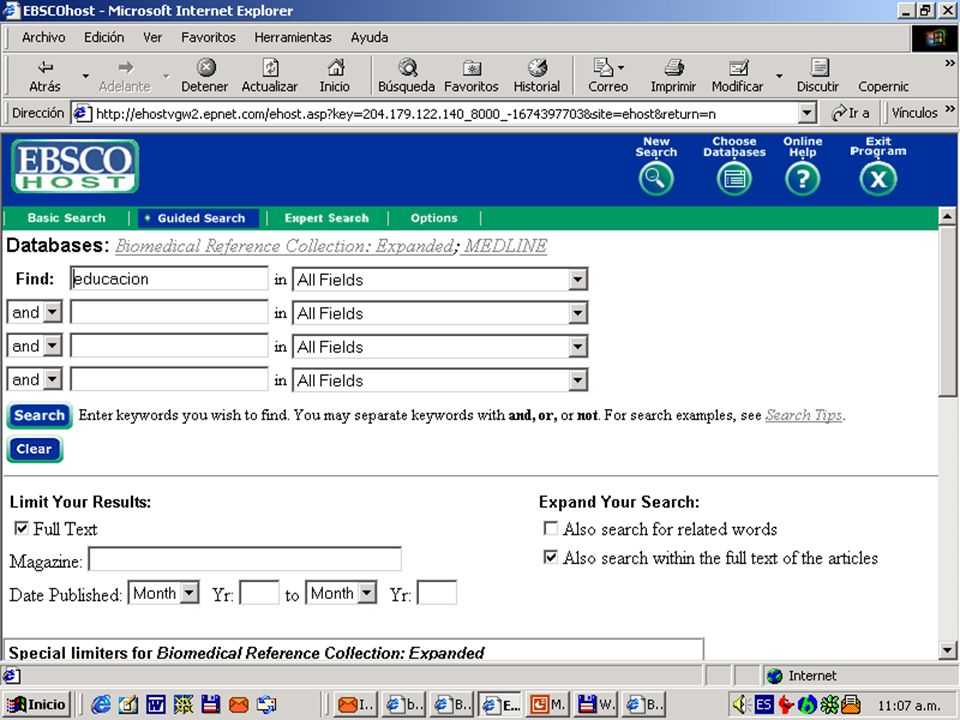The height and width of the screenshot is (720, 960).
Task: Click the Magazine text field
Action: [x=245, y=559]
